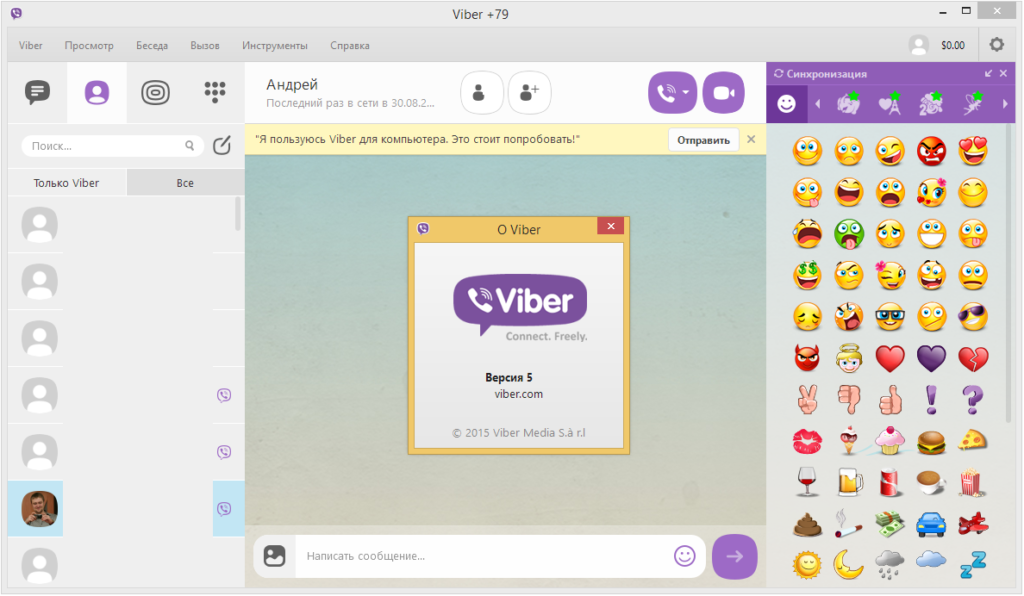The width and height of the screenshot is (1024, 596).
Task: Open the public chats icon
Action: (x=155, y=92)
